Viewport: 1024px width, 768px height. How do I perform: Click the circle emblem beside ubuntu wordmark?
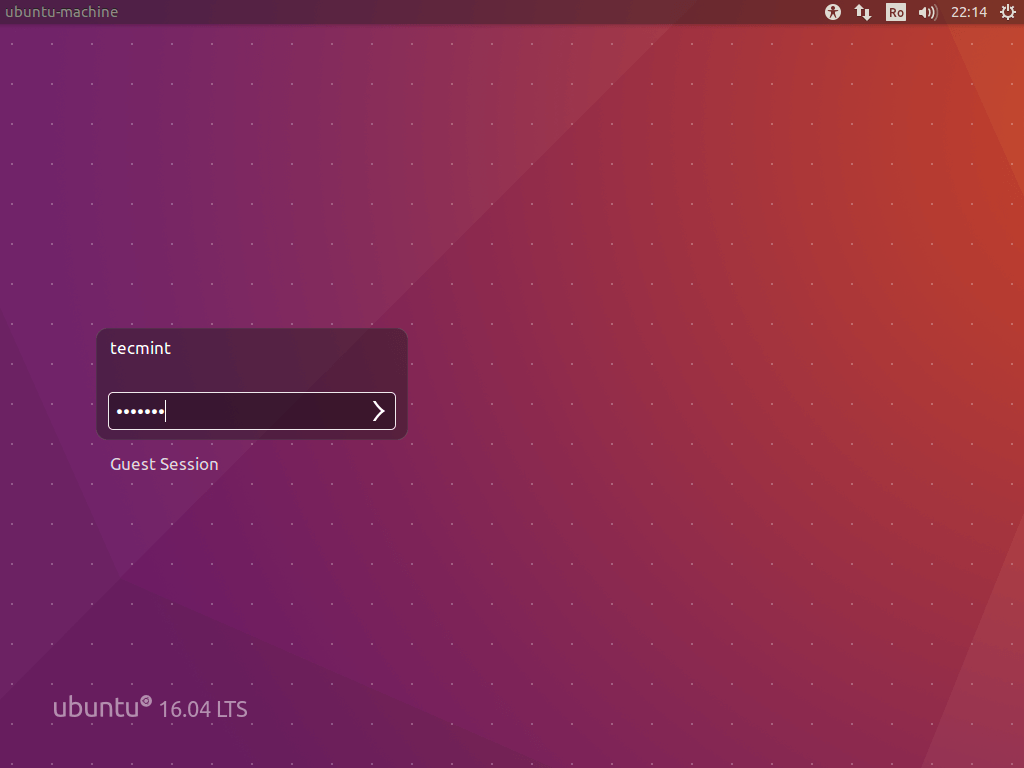146,702
